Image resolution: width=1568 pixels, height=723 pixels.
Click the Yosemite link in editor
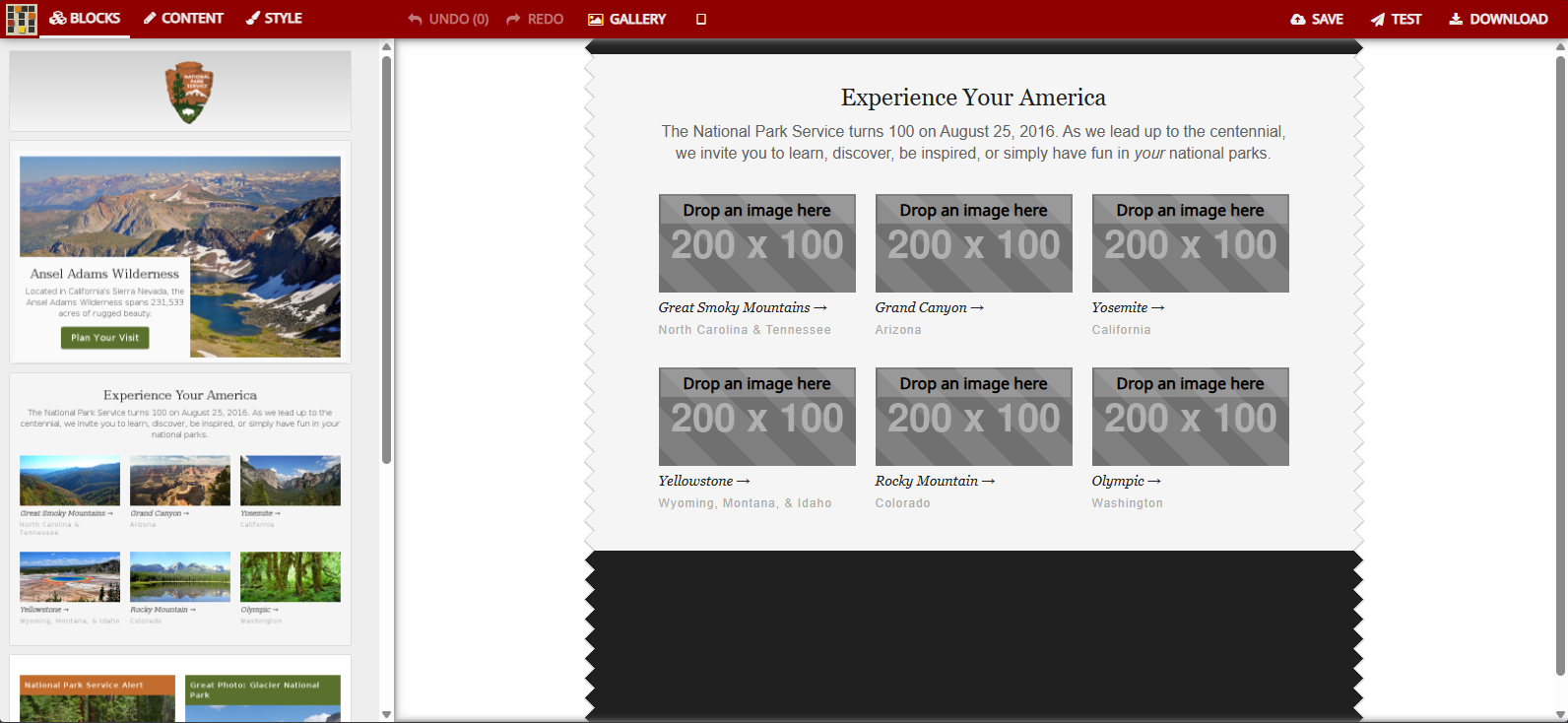coord(1128,307)
